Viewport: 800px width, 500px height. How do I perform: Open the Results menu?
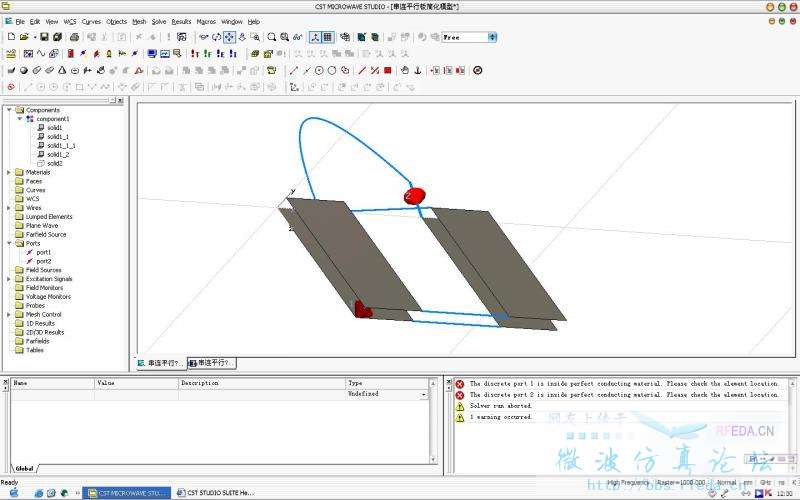click(181, 21)
